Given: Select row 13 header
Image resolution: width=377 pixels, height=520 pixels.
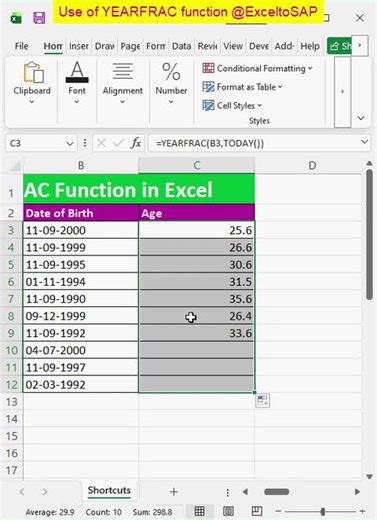Looking at the screenshot, I should pos(12,402).
